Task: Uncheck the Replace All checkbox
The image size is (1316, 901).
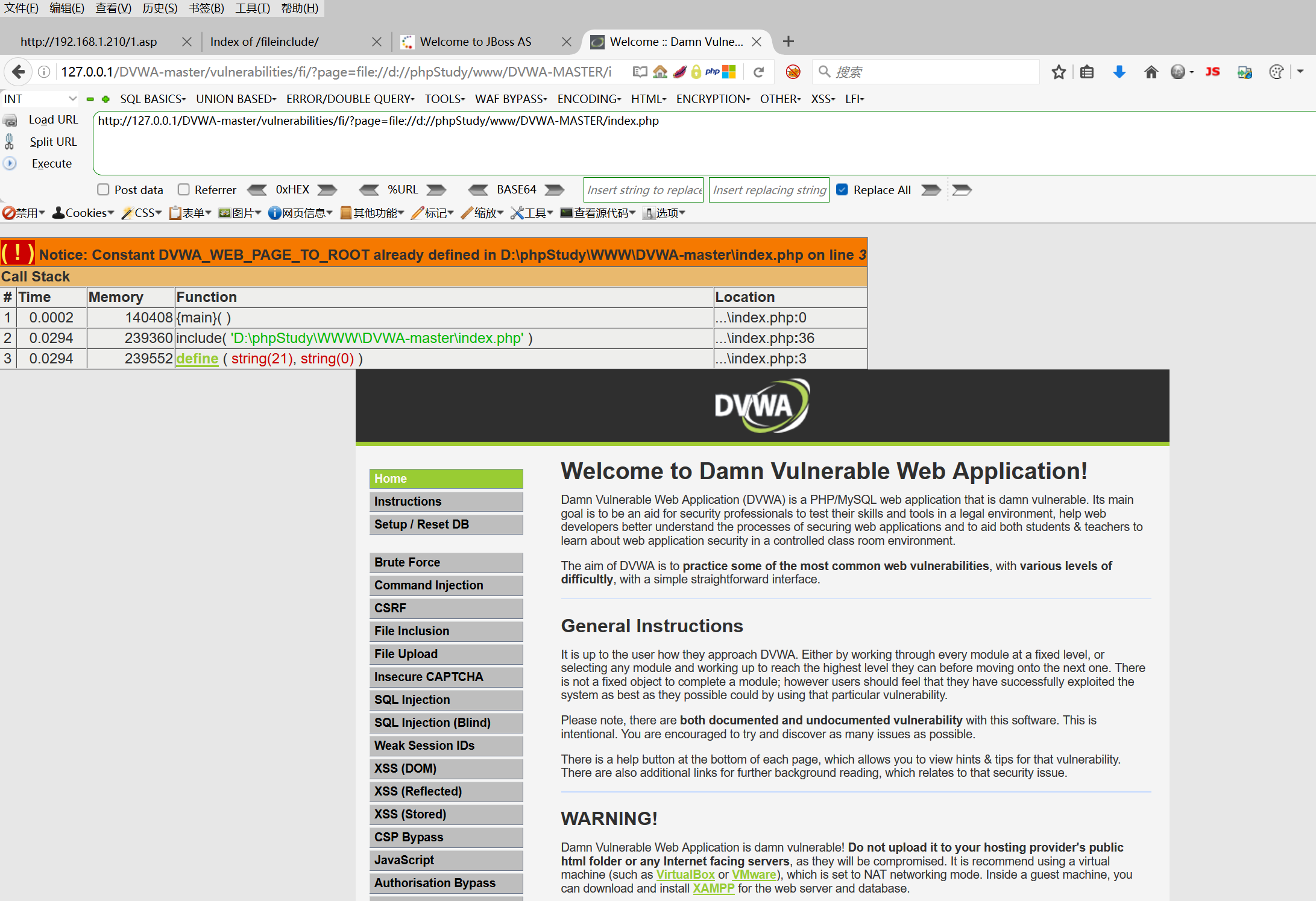Action: pos(843,190)
